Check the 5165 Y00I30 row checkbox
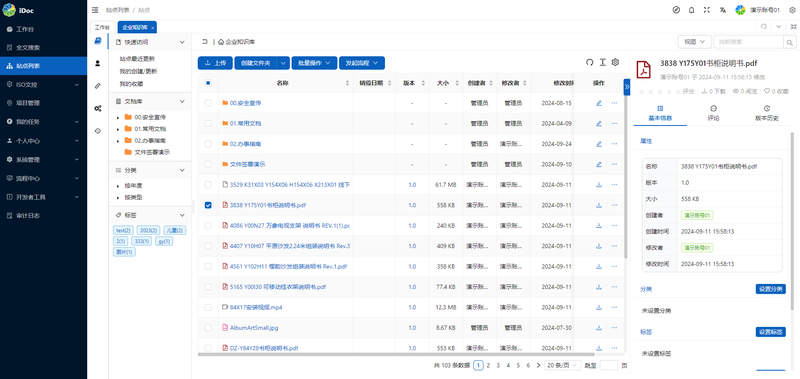Viewport: 800px width, 379px height. click(x=208, y=287)
